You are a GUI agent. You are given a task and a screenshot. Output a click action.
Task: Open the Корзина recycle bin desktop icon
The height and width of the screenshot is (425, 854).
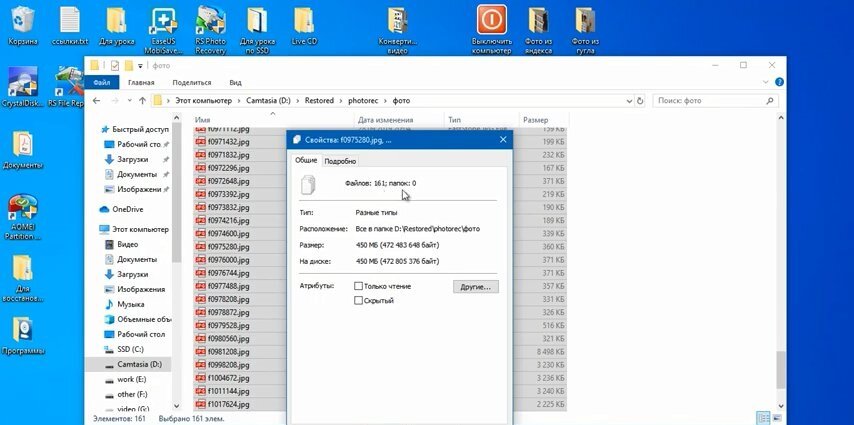point(22,25)
